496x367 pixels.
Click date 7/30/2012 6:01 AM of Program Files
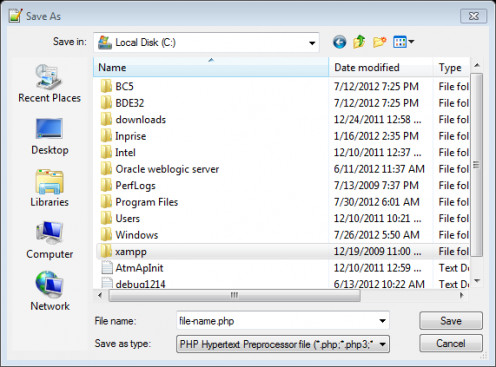click(377, 202)
